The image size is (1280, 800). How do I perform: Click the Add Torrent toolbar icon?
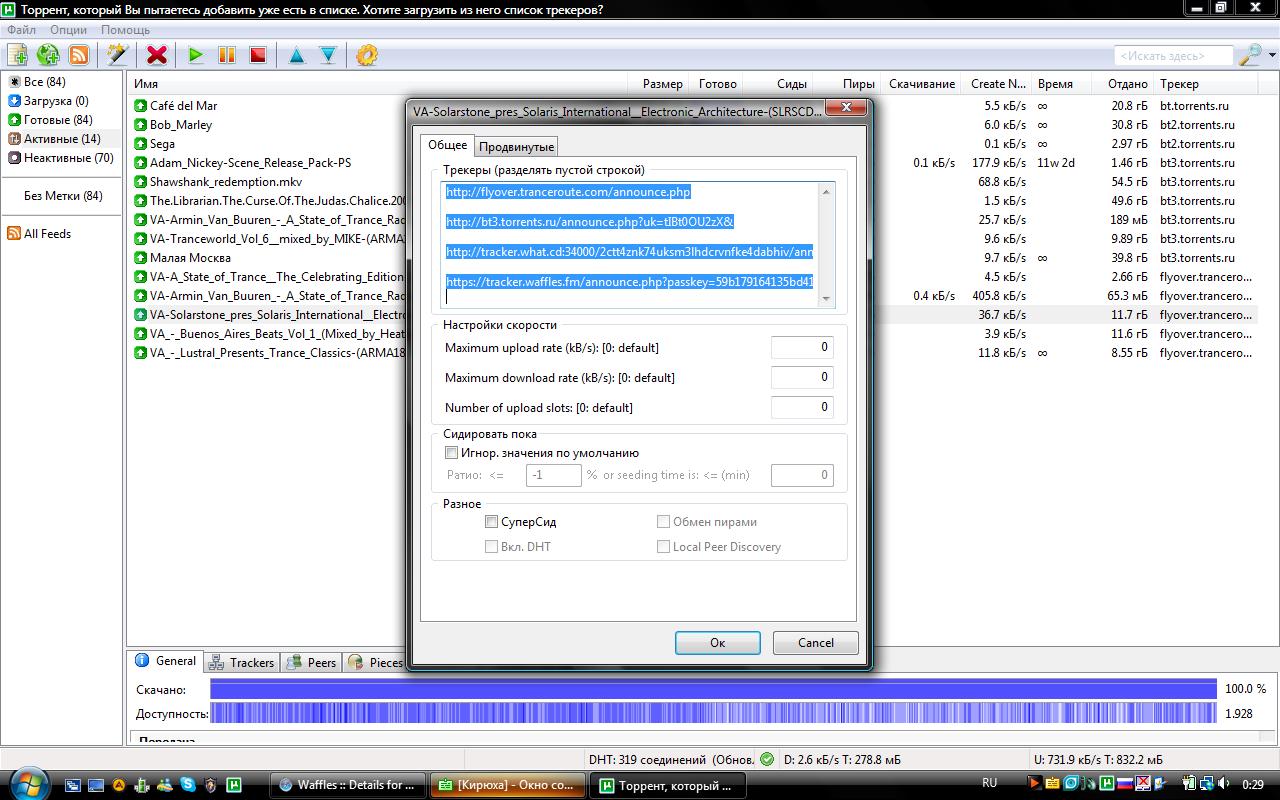click(17, 56)
